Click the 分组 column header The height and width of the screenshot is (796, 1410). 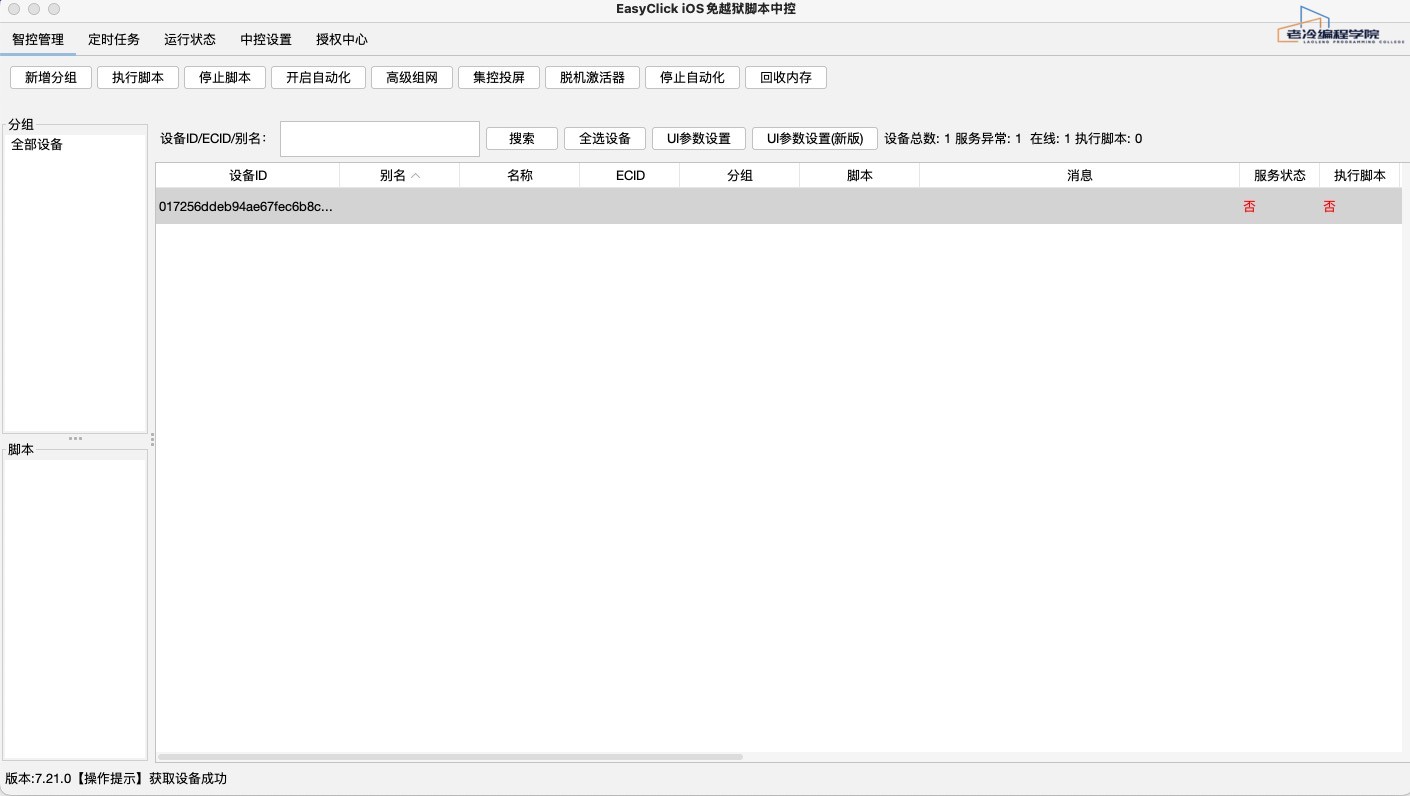(740, 175)
